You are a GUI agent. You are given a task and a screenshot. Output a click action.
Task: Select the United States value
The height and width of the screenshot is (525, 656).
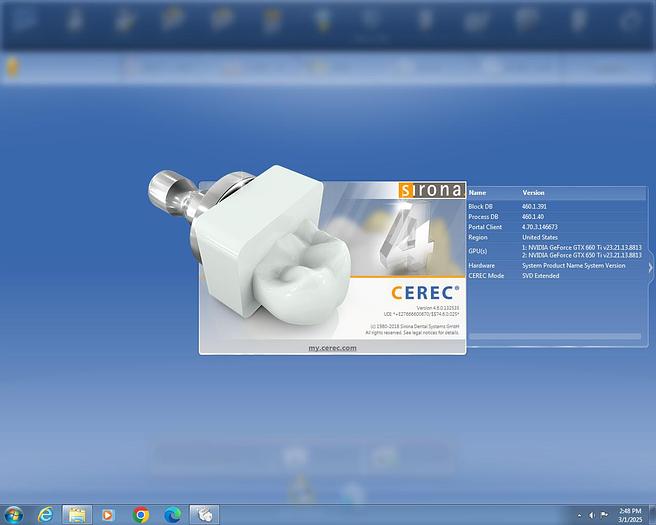pos(540,237)
